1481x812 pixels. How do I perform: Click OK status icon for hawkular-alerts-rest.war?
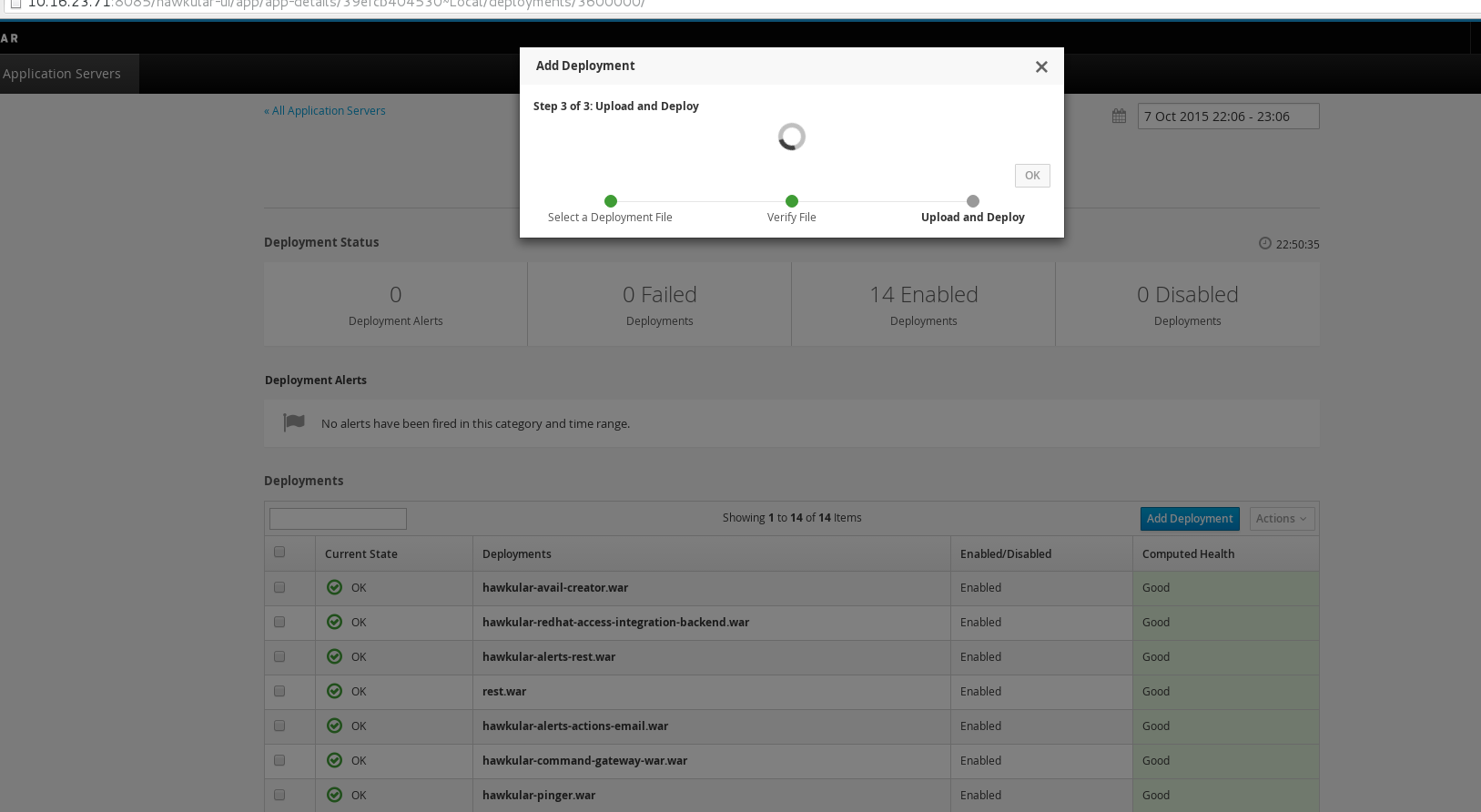point(334,656)
